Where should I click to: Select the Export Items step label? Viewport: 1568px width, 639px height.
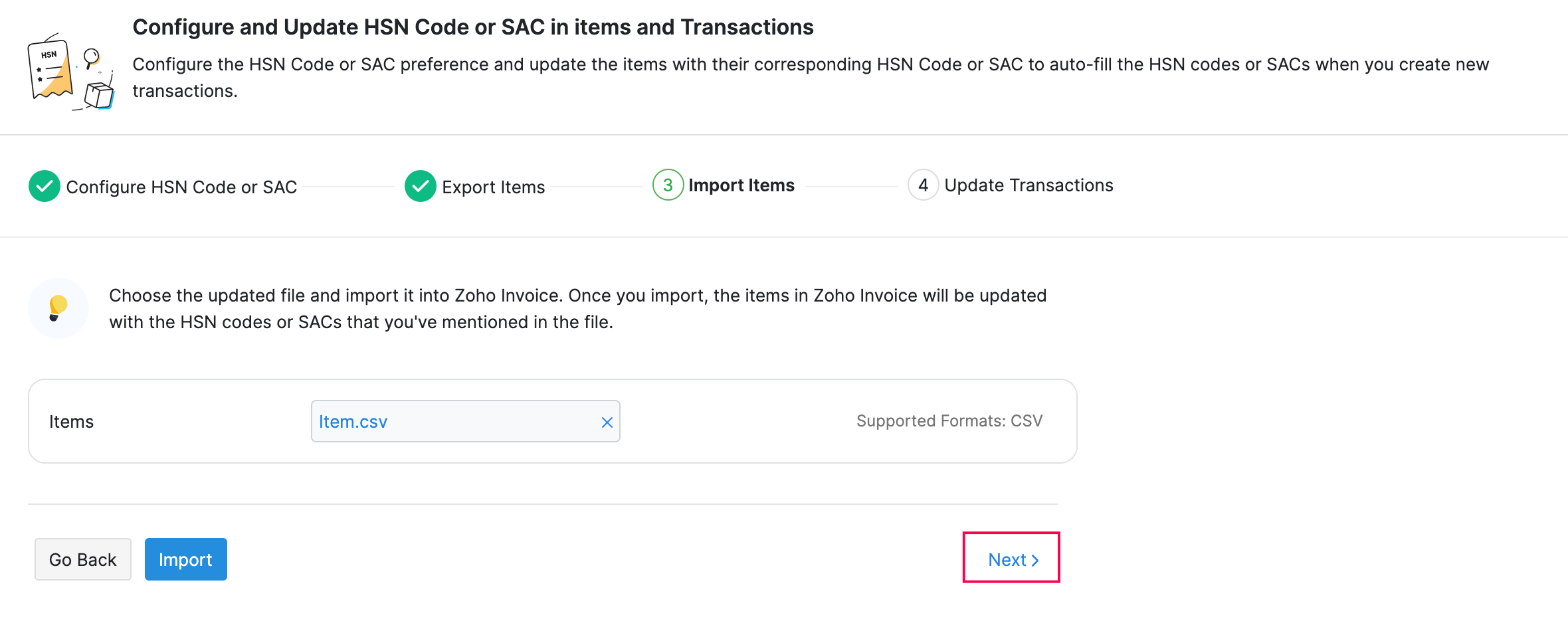point(493,187)
